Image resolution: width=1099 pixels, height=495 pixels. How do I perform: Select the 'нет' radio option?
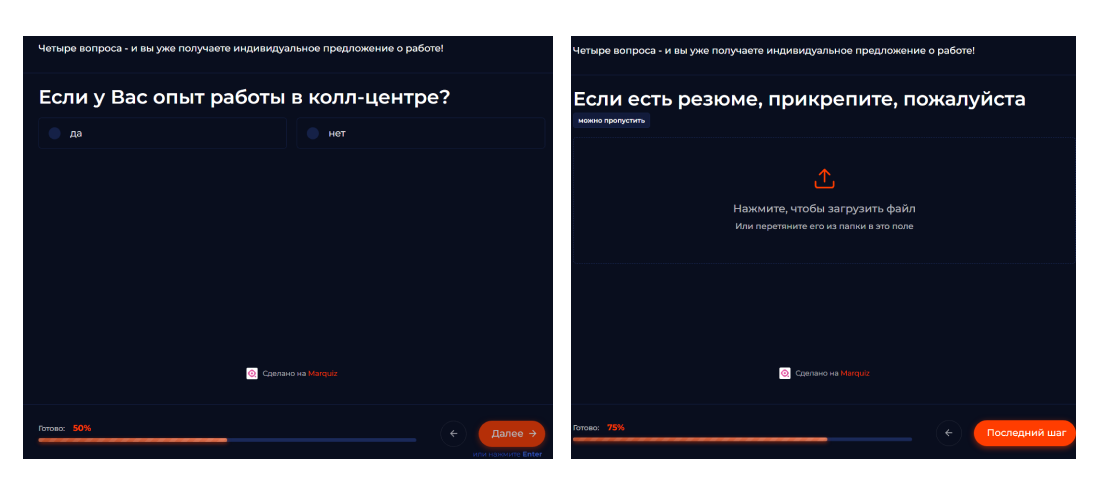point(421,133)
